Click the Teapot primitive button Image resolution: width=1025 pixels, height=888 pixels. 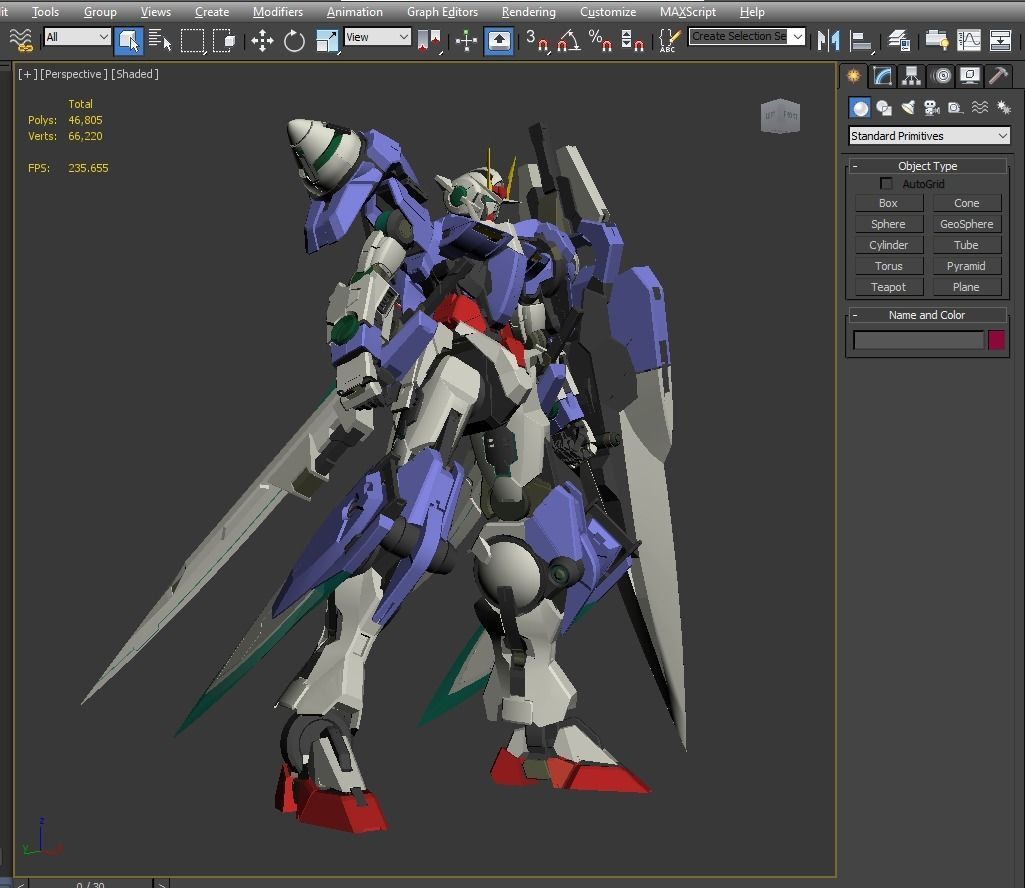tap(888, 287)
